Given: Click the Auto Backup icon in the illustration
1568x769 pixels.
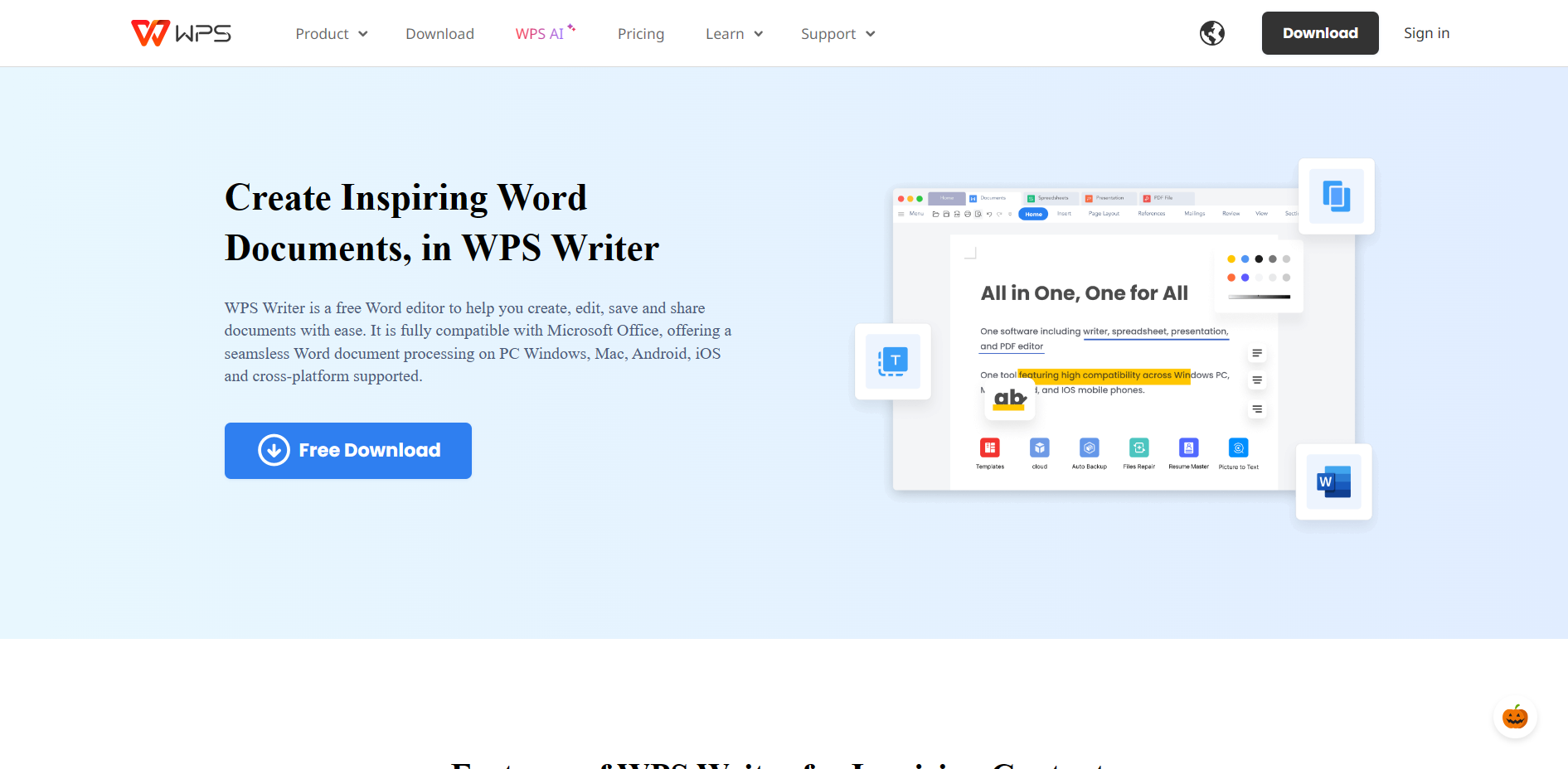Looking at the screenshot, I should pyautogui.click(x=1090, y=447).
